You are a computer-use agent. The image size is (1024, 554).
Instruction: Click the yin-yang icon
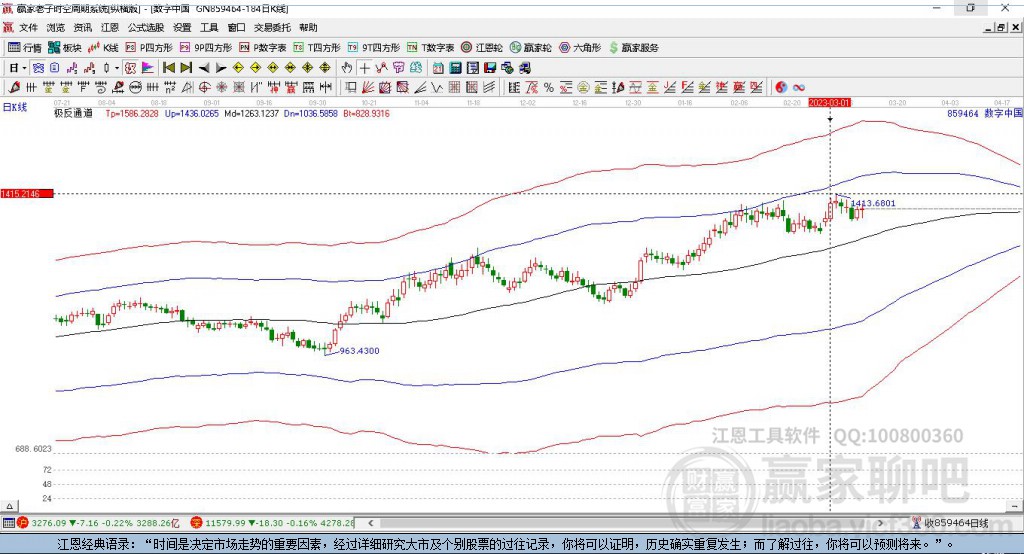pos(781,87)
